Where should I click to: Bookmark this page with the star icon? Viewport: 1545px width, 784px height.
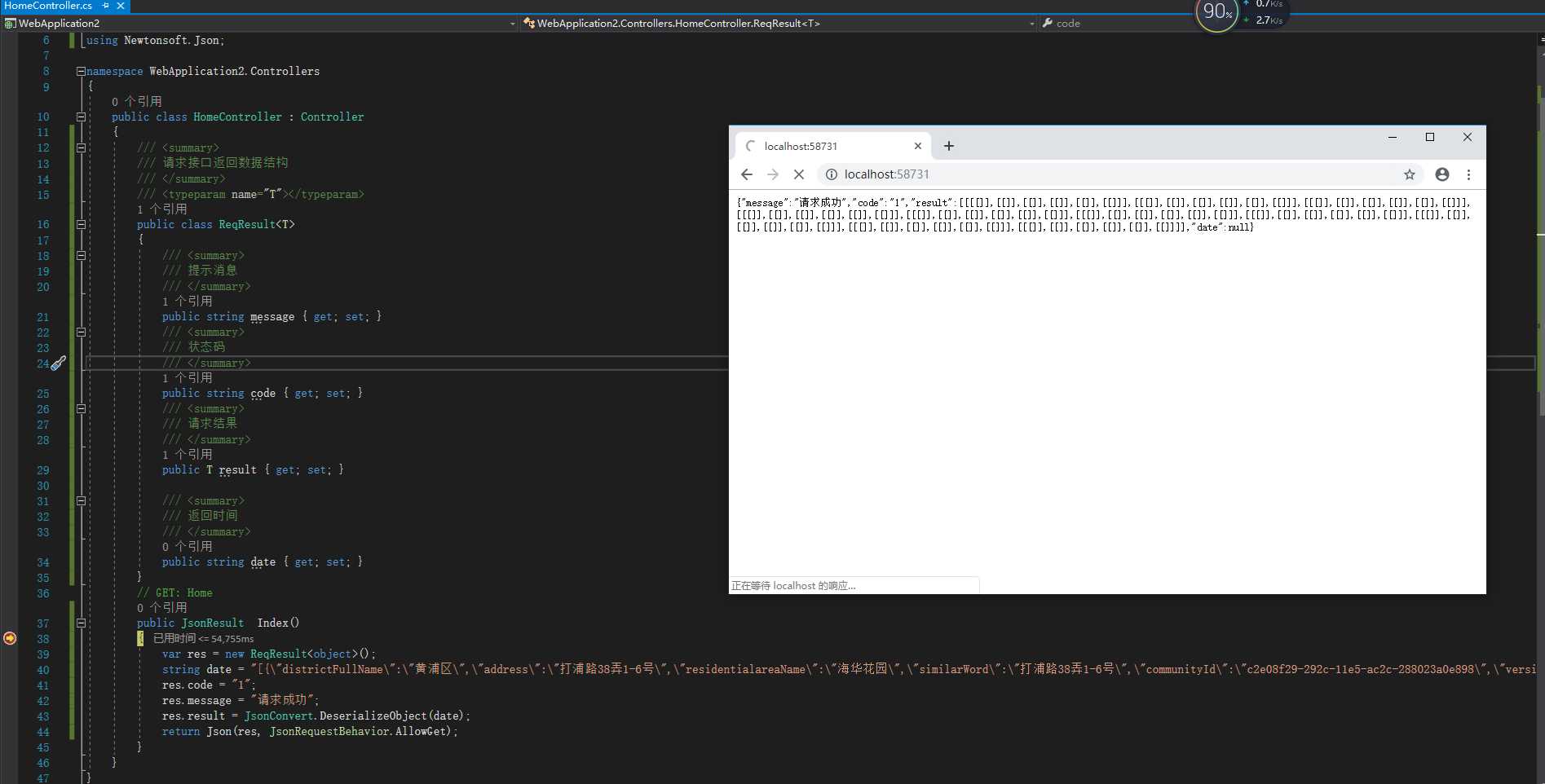click(1410, 174)
